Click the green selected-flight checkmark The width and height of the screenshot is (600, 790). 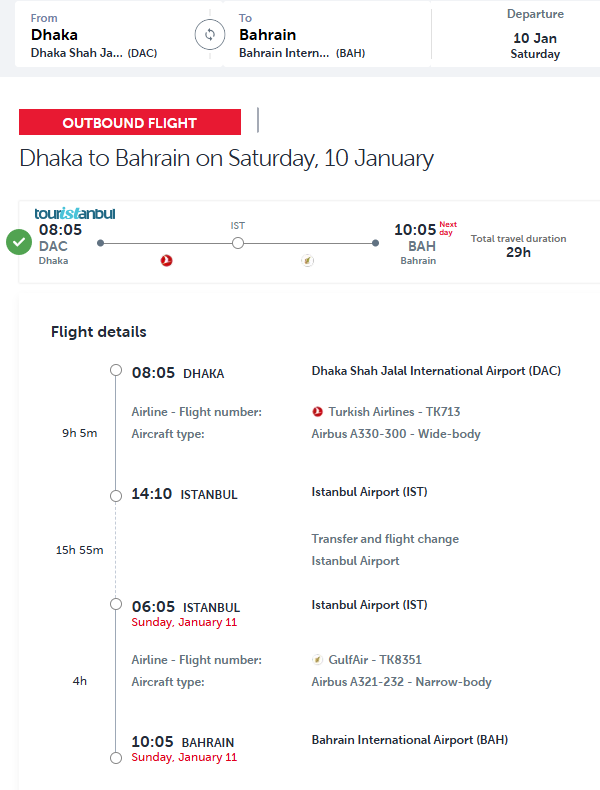click(18, 242)
